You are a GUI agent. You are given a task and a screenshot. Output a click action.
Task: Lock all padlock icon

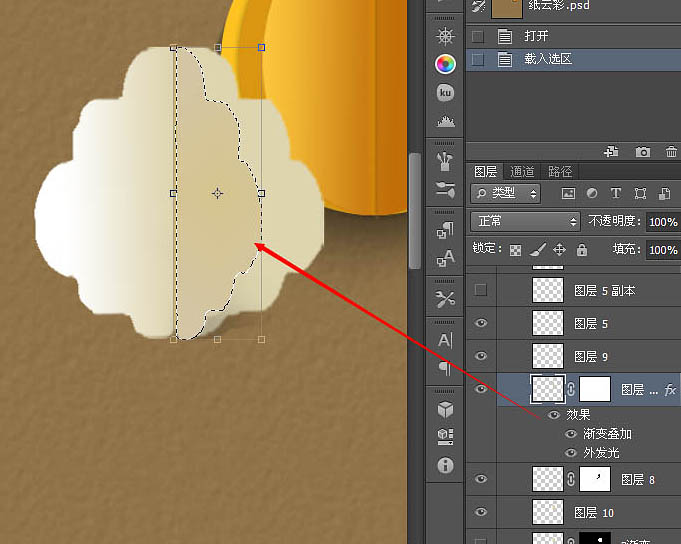582,250
